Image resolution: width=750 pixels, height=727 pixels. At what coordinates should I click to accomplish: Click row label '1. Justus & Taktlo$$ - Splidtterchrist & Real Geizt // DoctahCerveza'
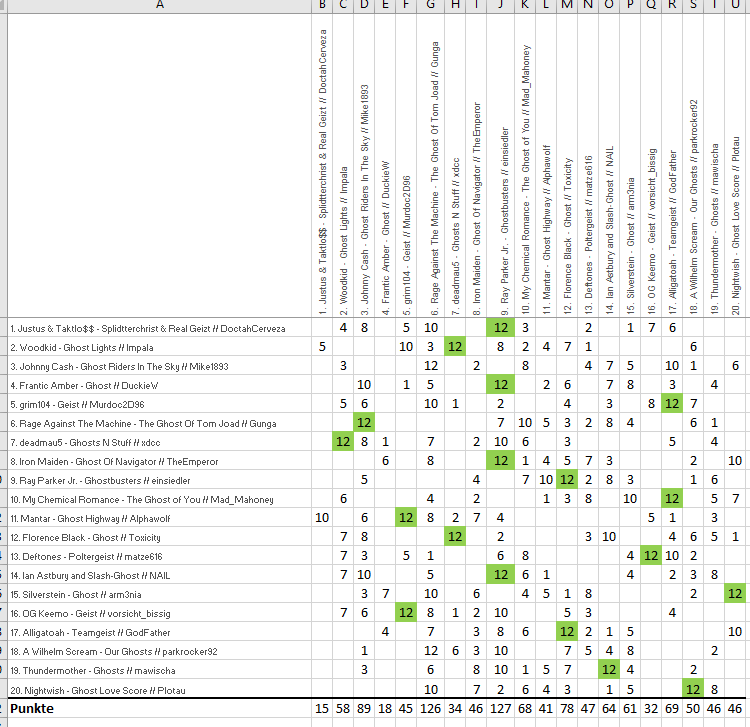click(x=148, y=329)
